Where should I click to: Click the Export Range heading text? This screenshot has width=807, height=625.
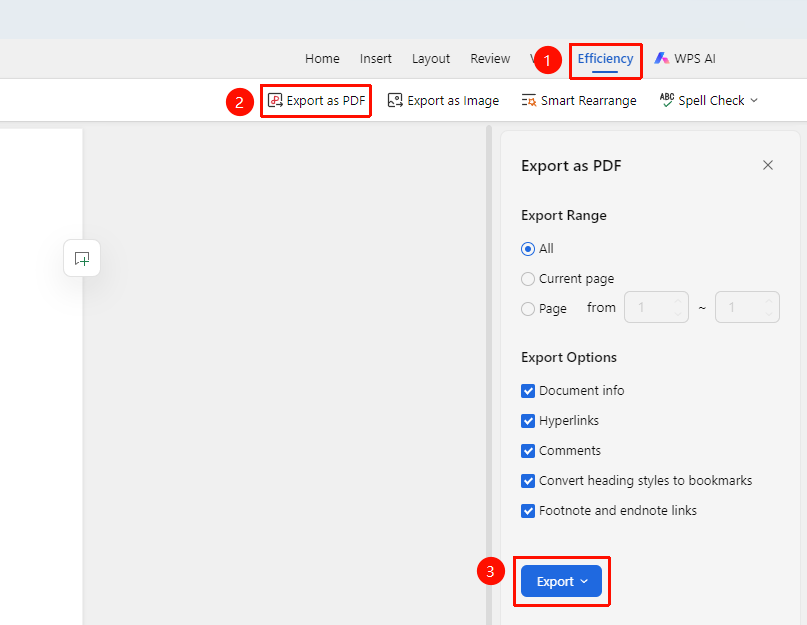pyautogui.click(x=564, y=215)
